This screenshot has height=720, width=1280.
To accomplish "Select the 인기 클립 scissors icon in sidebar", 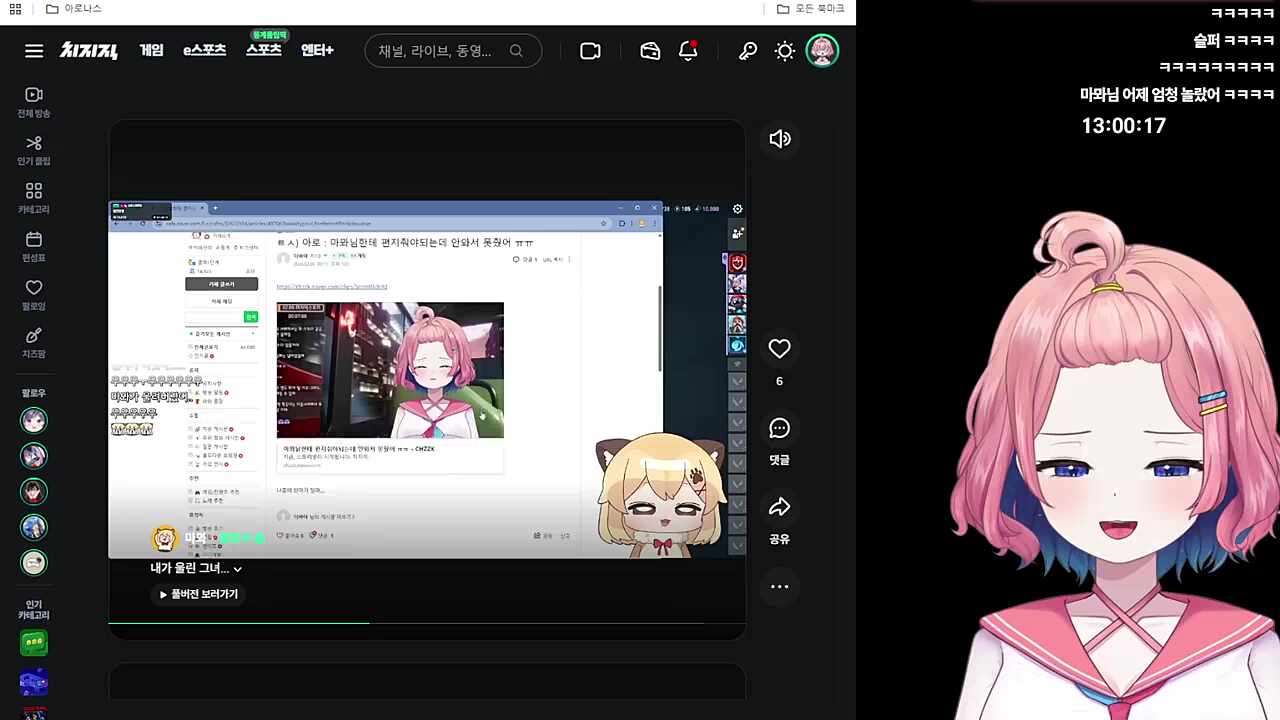I will (33, 150).
